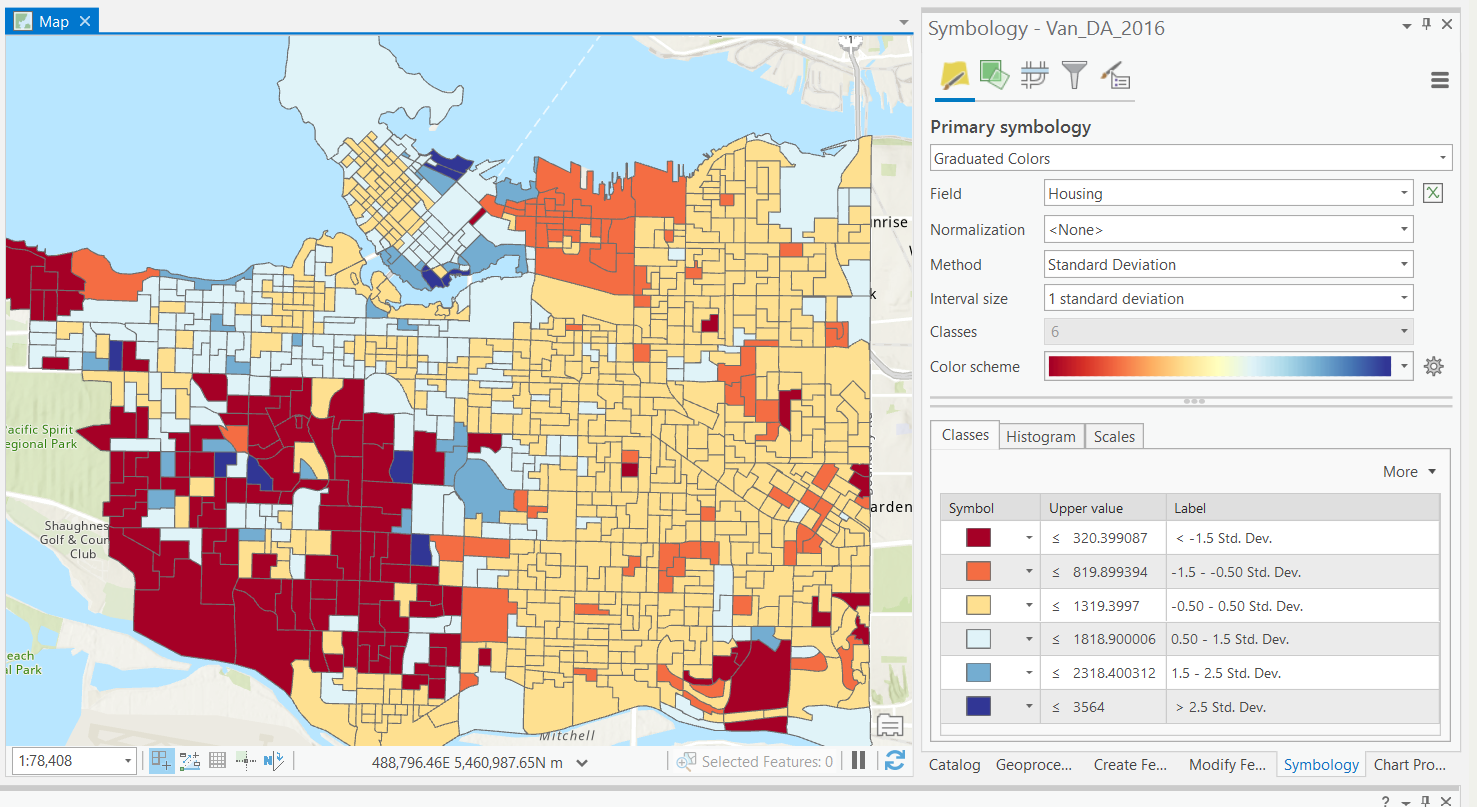Viewport: 1477px width, 807px height.
Task: Open the Display filters funnel tab
Action: 1074,75
